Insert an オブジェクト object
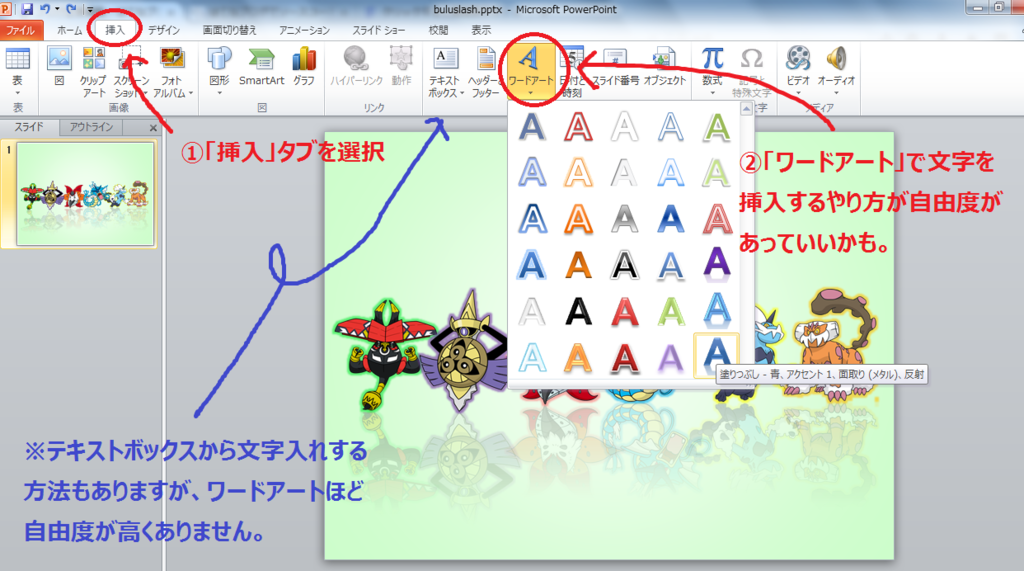Viewport: 1024px width, 571px height. 665,67
